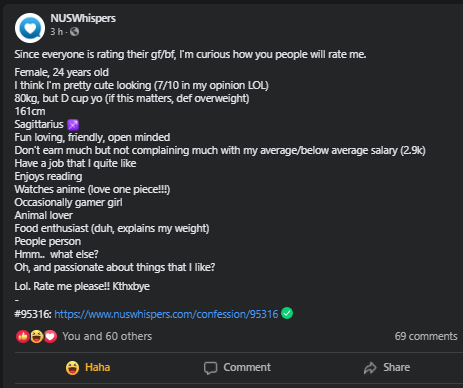The width and height of the screenshot is (463, 388).
Task: Click the Haha emoji in action bar
Action: click(72, 368)
